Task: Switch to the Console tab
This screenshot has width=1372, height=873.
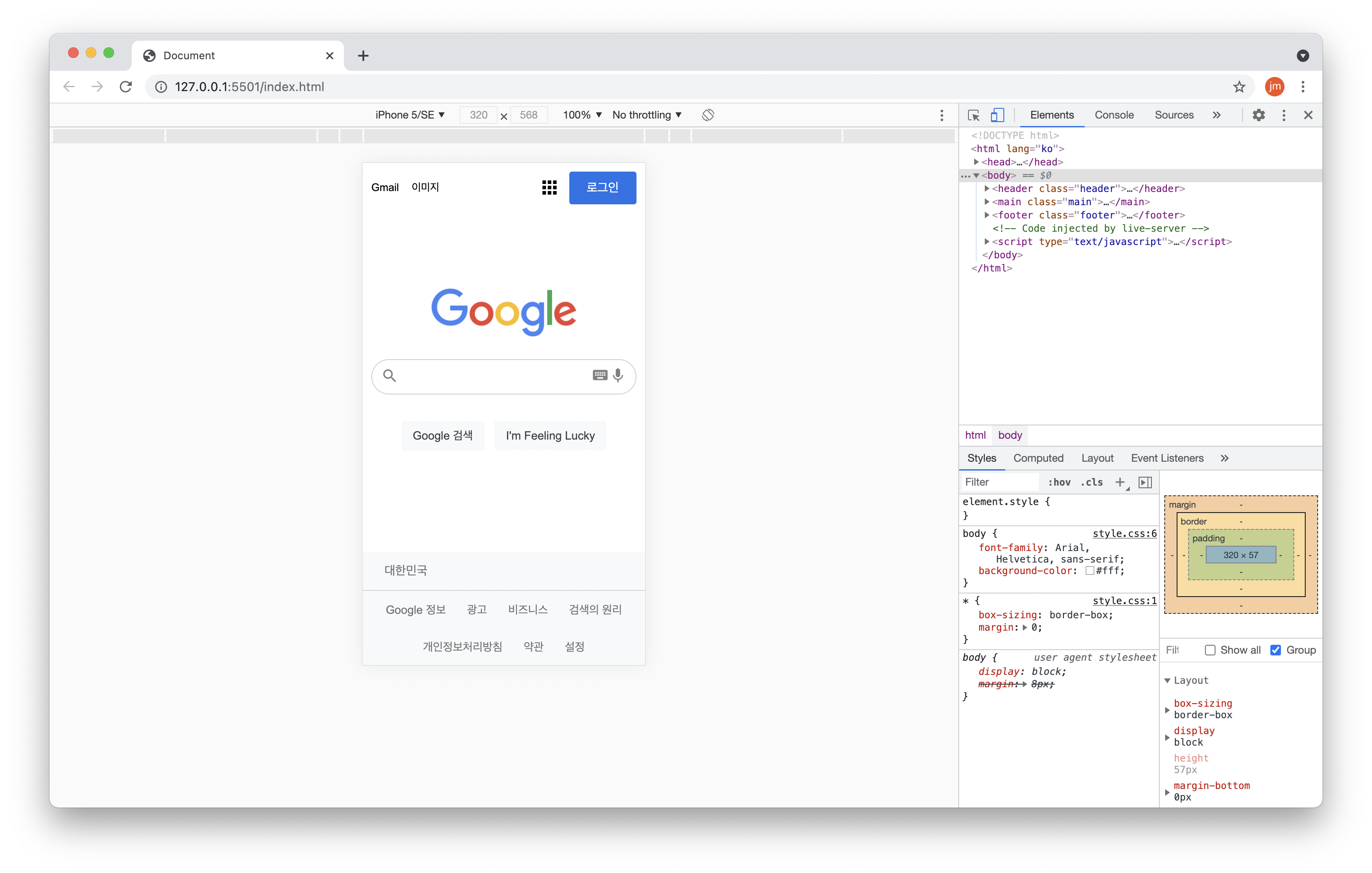Action: (1114, 115)
